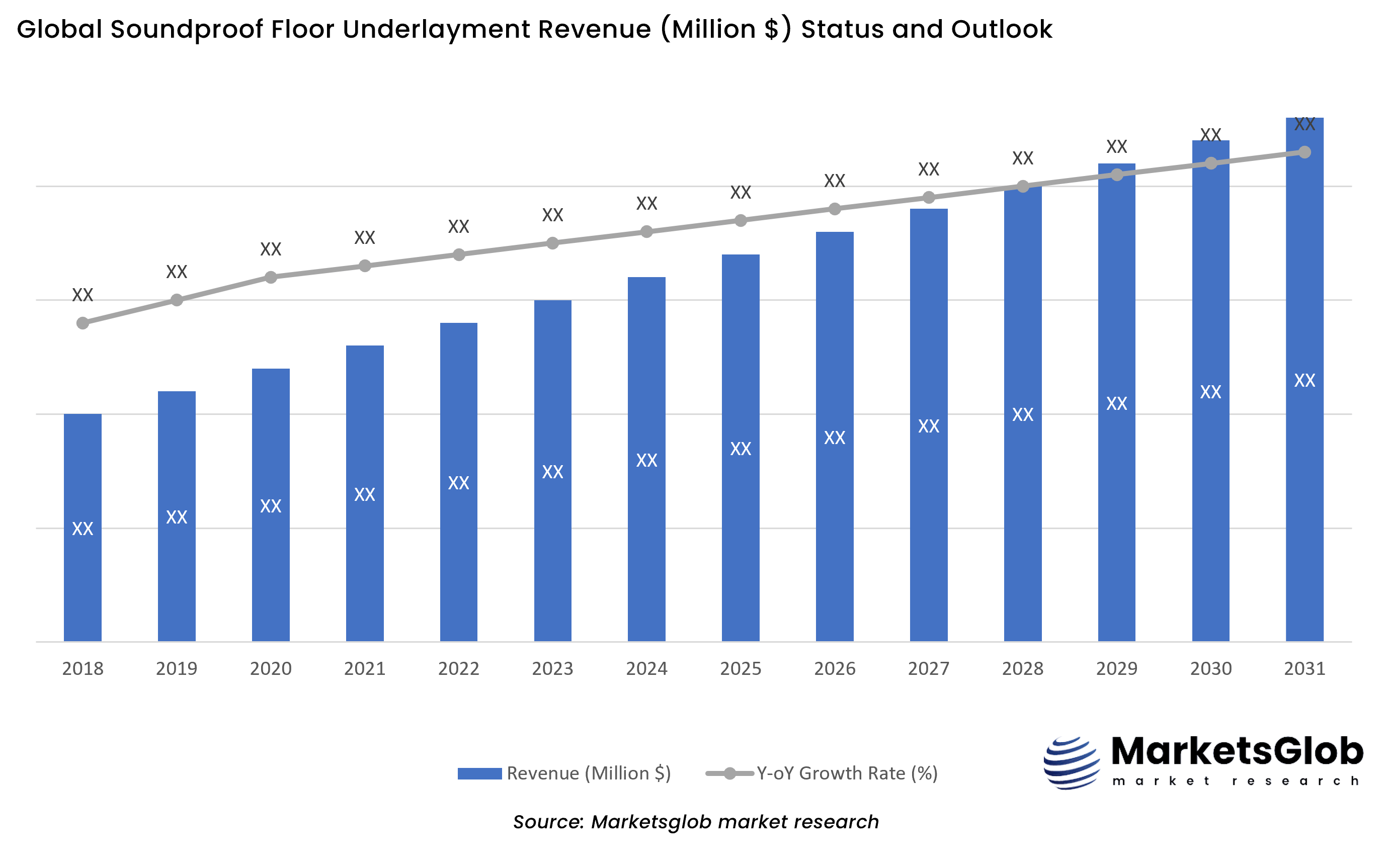The width and height of the screenshot is (1388, 868).
Task: Click the blue Revenue legend swatch
Action: (x=479, y=774)
